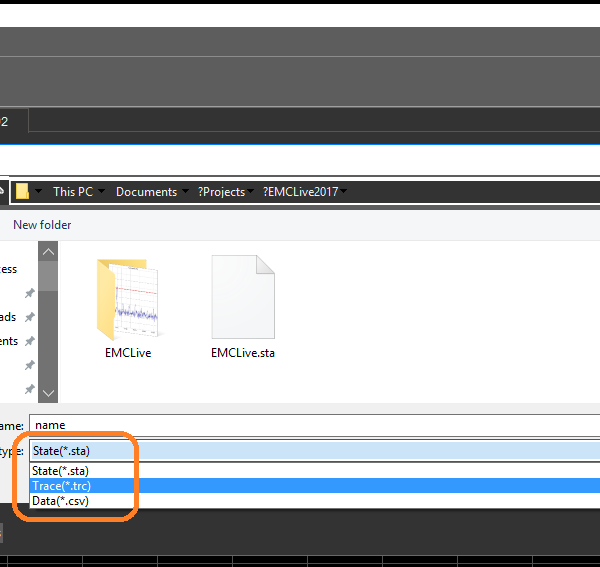Click the New folder button
600x567 pixels.
[42, 225]
